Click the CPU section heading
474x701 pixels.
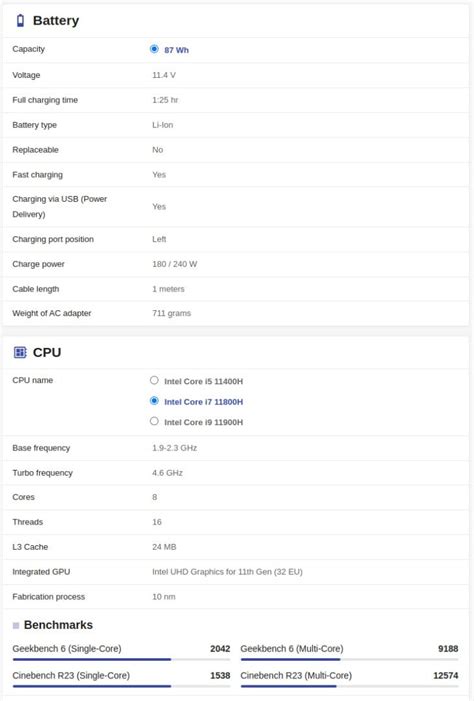click(x=47, y=352)
